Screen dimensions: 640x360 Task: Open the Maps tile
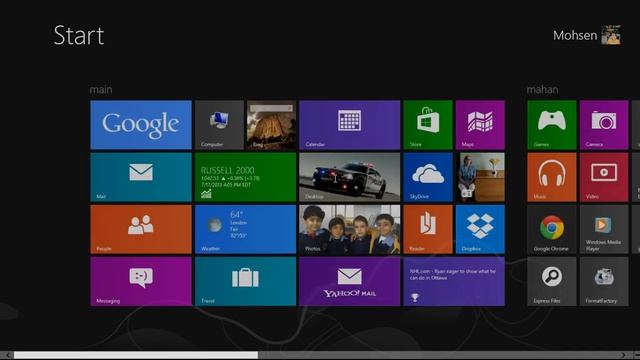point(480,125)
